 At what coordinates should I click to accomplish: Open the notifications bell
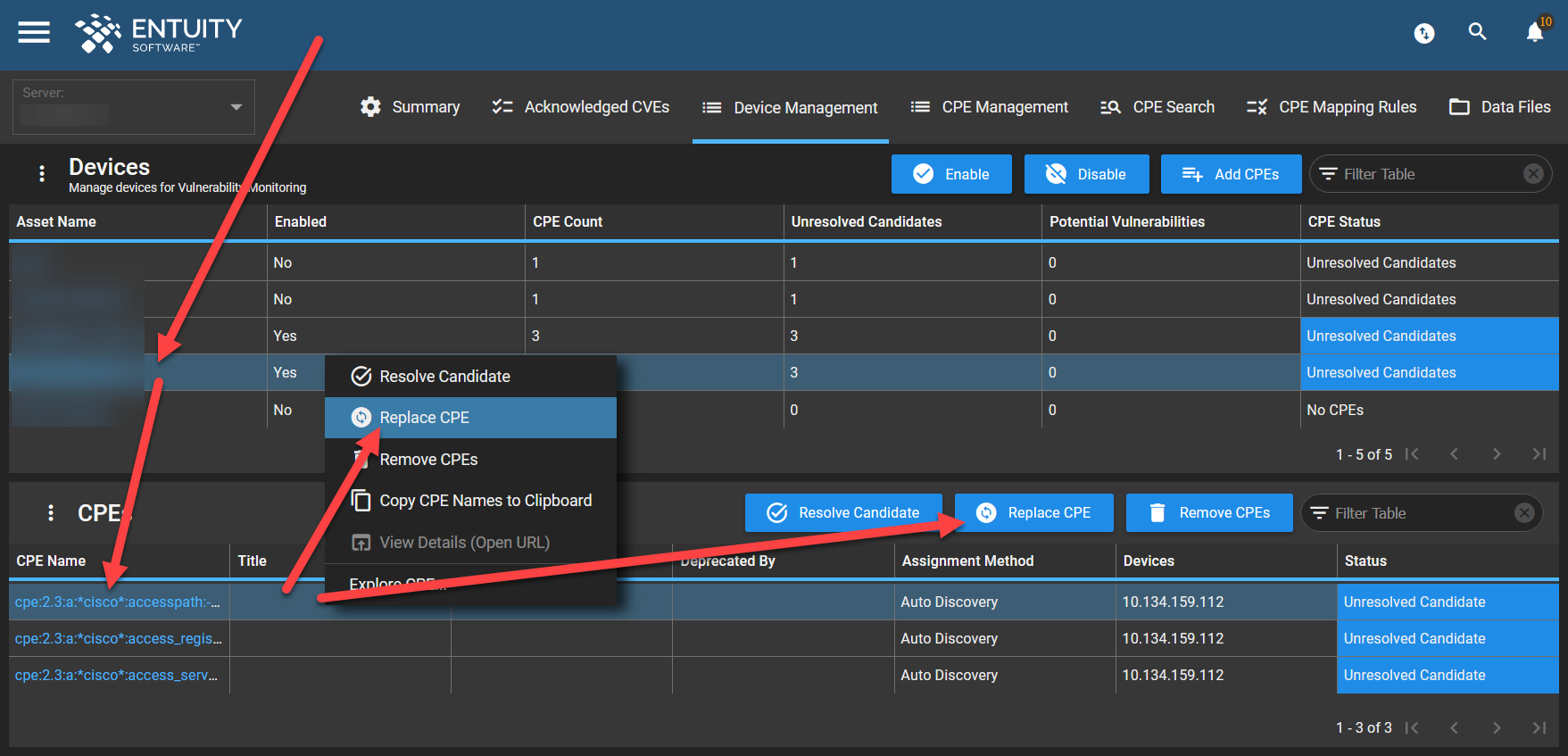tap(1535, 33)
